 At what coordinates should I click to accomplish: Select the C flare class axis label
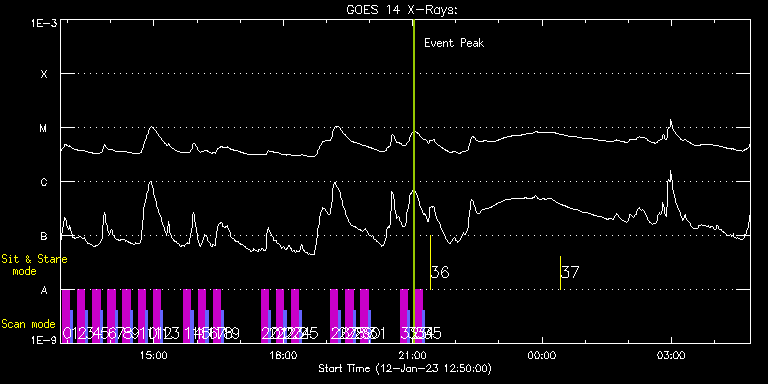click(x=44, y=183)
